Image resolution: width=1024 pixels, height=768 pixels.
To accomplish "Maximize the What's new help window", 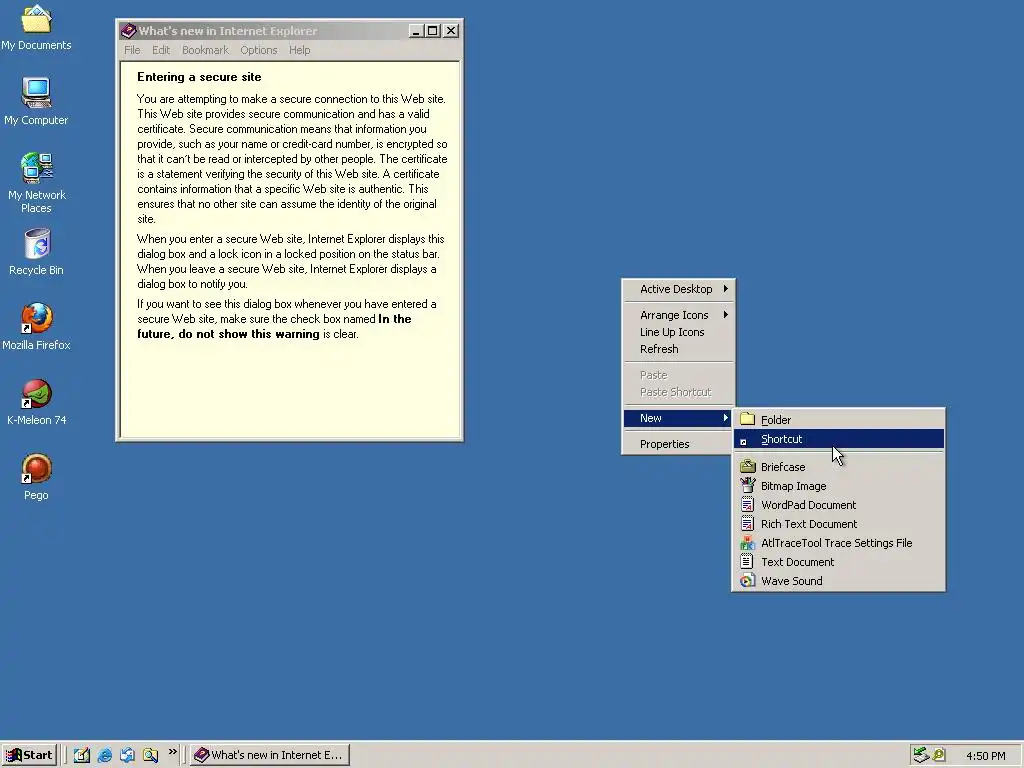I will pos(432,31).
